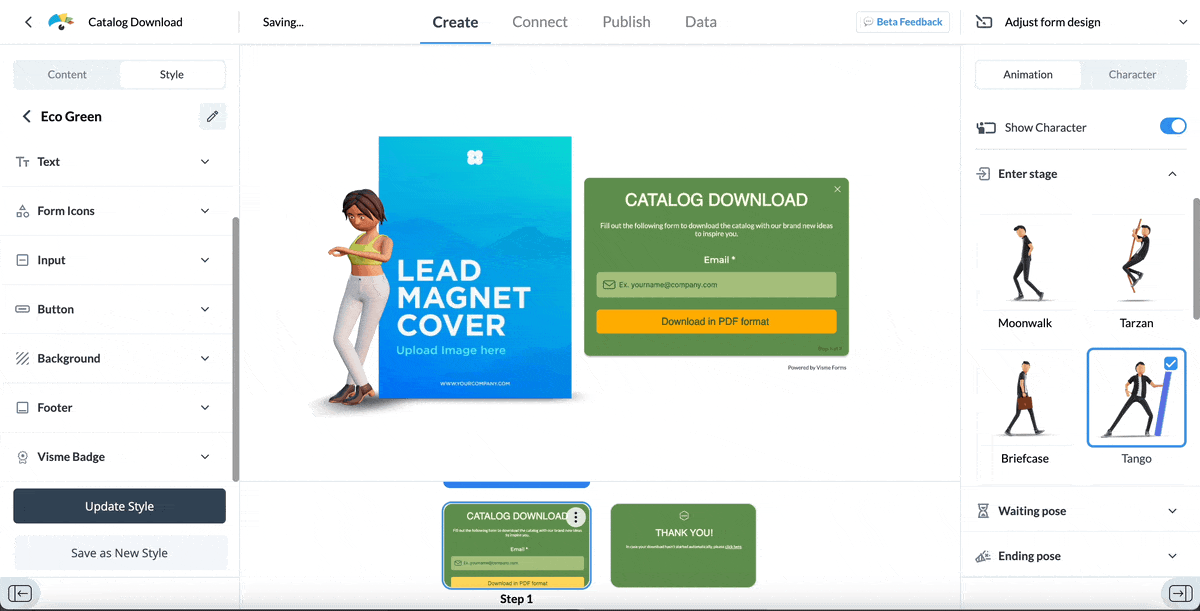Expand the Waiting pose section
Screen dimensions: 1200x611
point(1172,510)
